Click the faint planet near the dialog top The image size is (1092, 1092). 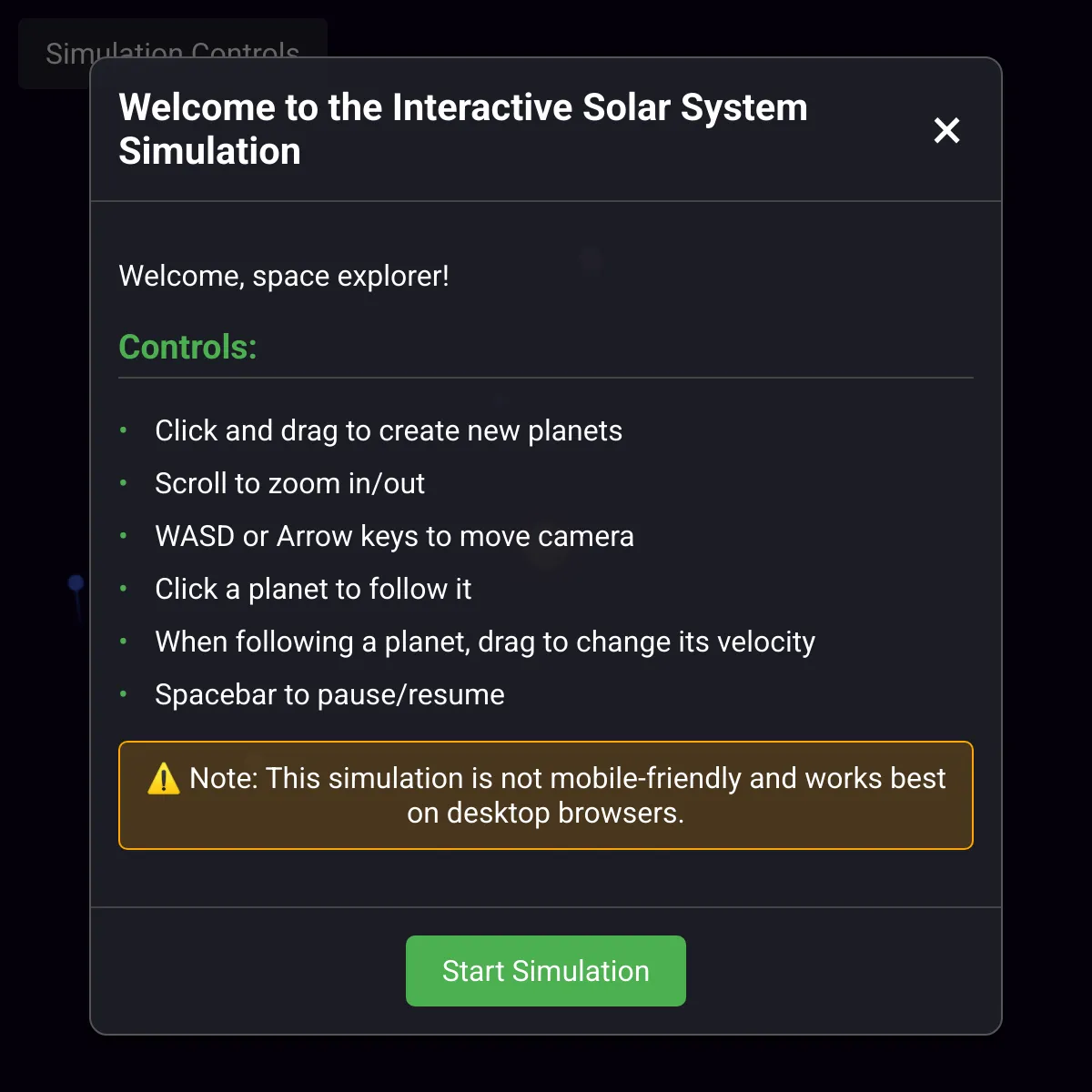click(x=591, y=259)
